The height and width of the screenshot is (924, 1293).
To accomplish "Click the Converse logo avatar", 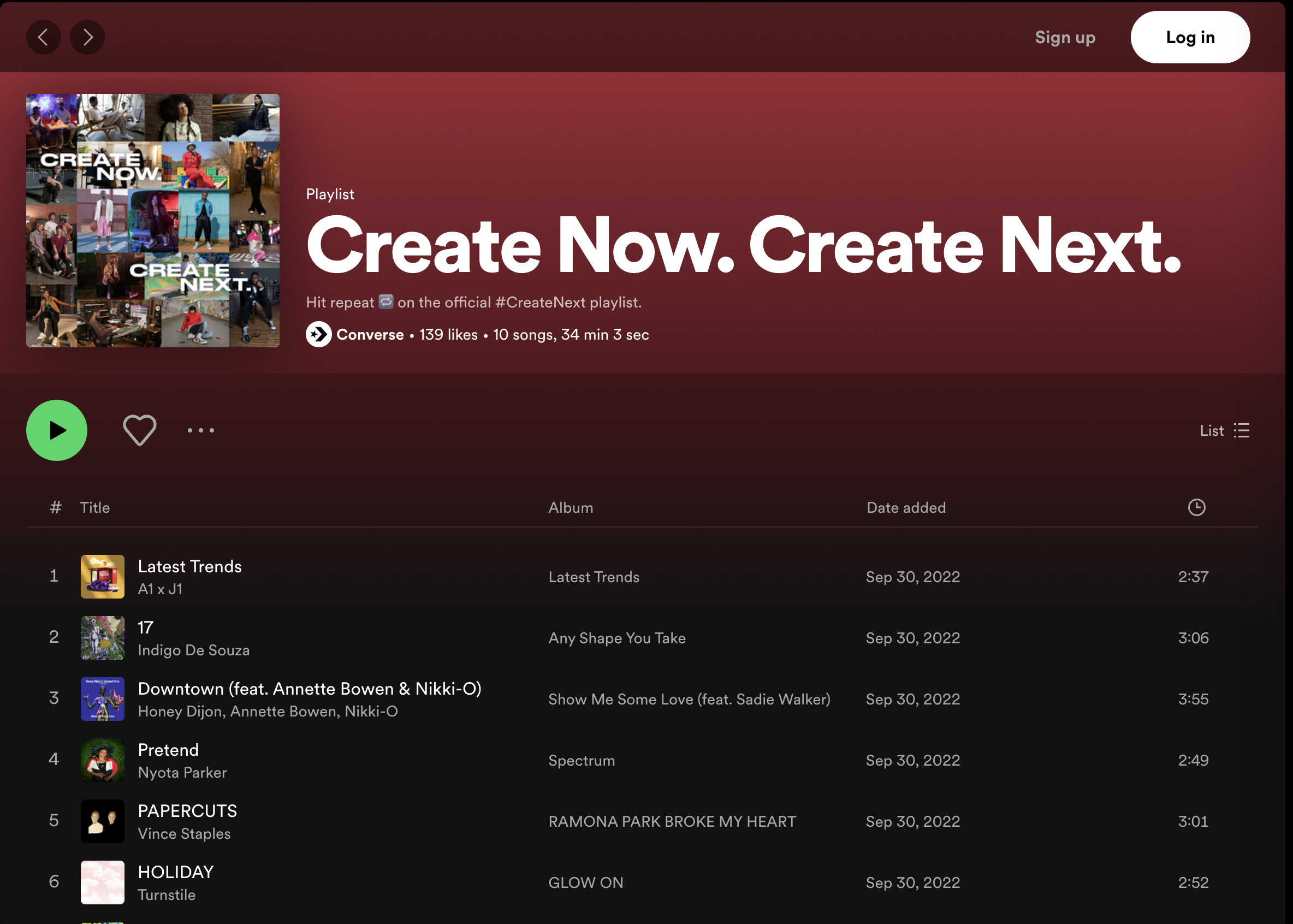I will pyautogui.click(x=318, y=335).
